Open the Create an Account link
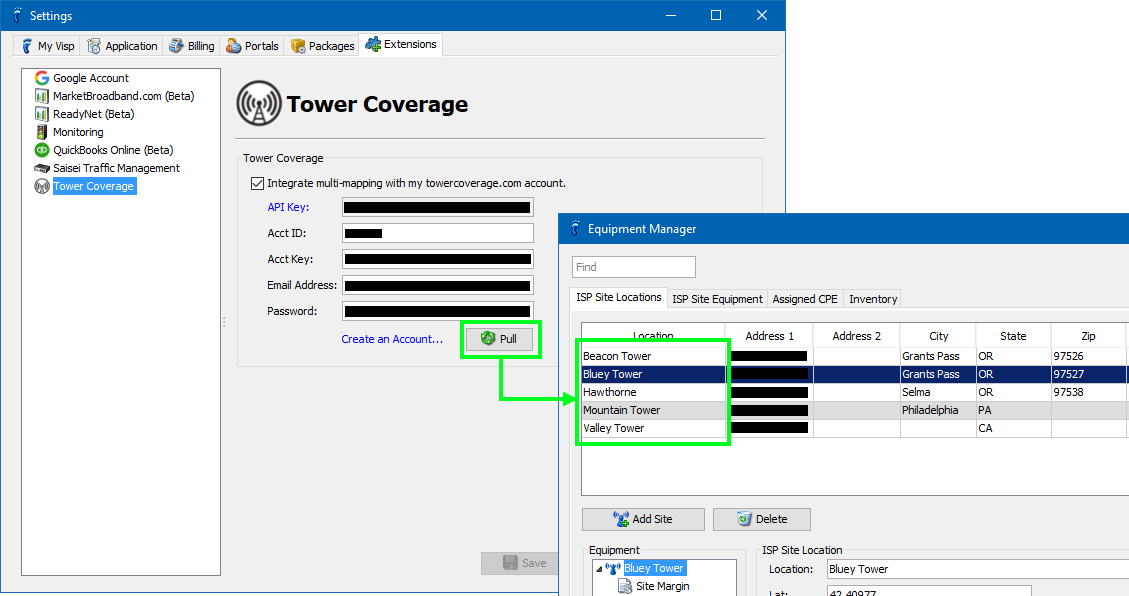The width and height of the screenshot is (1129, 596). (x=392, y=339)
